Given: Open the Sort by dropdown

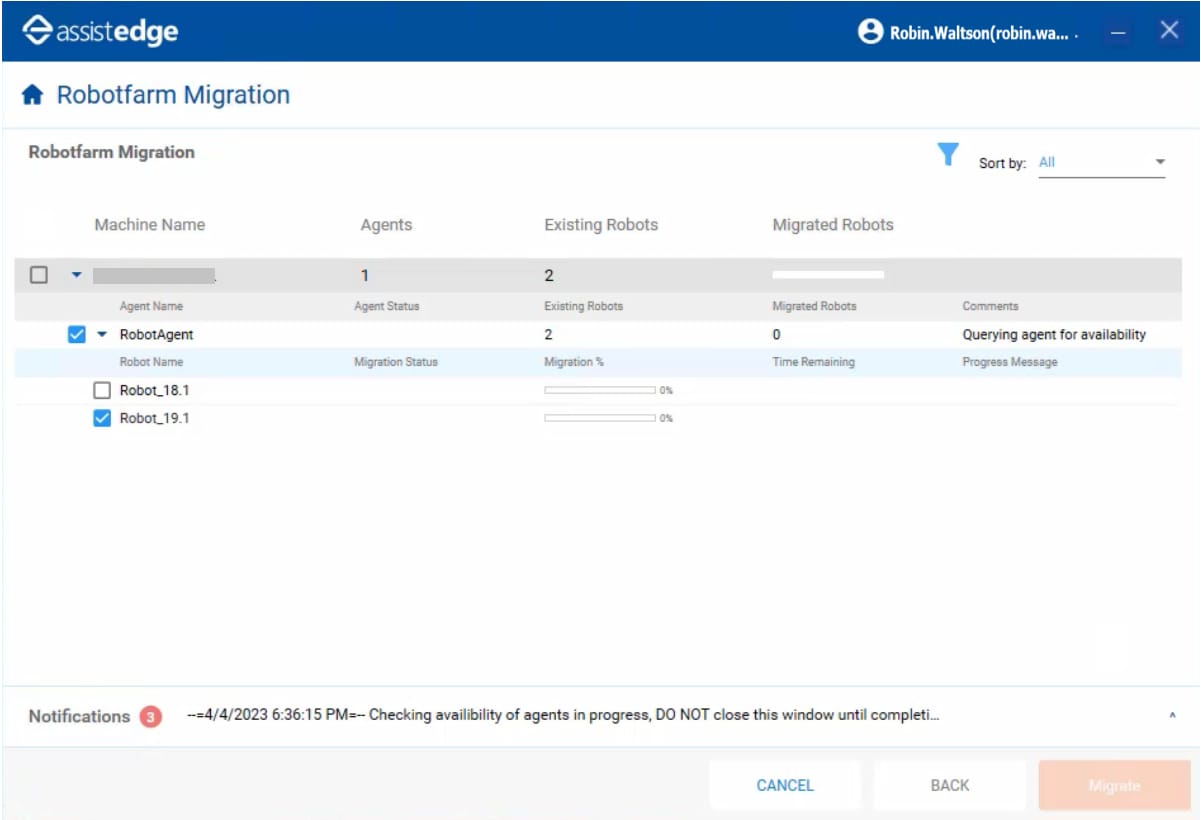Looking at the screenshot, I should pos(1101,162).
